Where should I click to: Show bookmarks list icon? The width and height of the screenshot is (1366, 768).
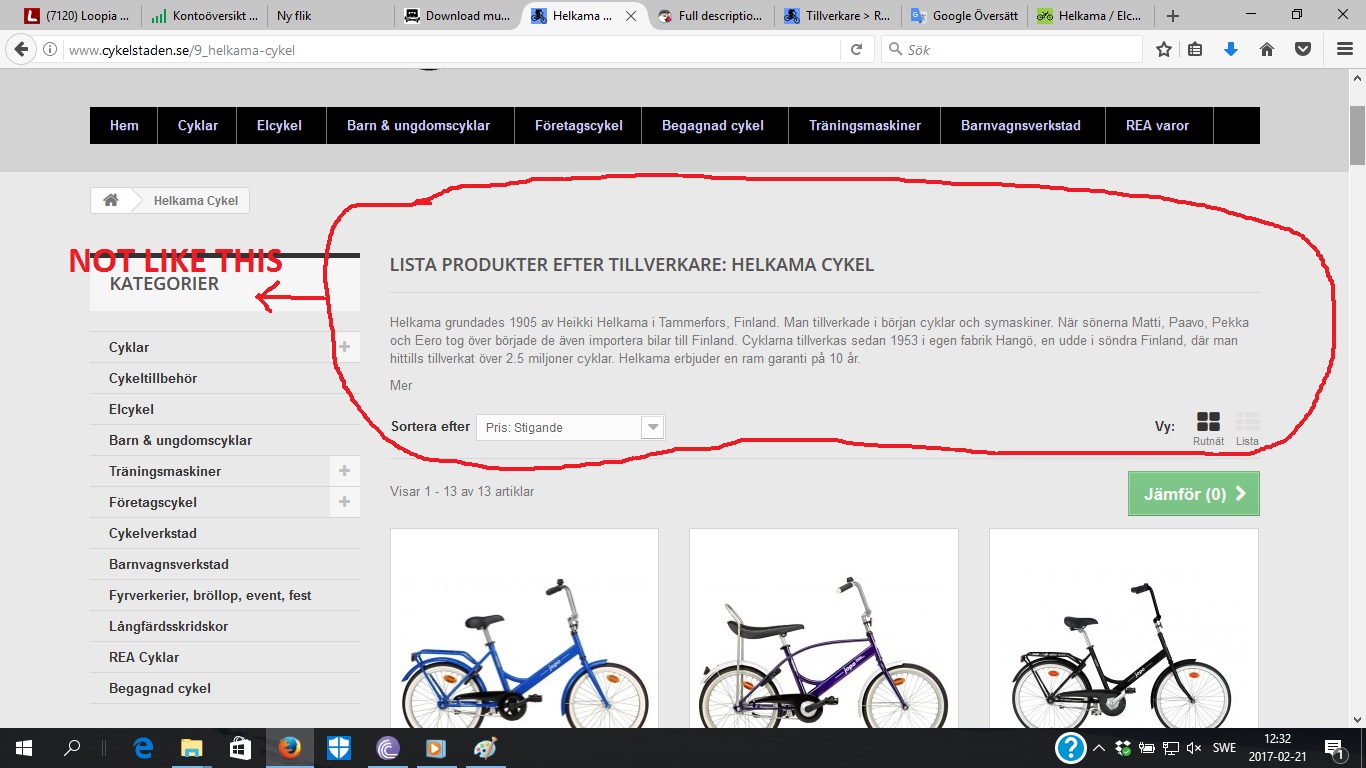pyautogui.click(x=1196, y=50)
